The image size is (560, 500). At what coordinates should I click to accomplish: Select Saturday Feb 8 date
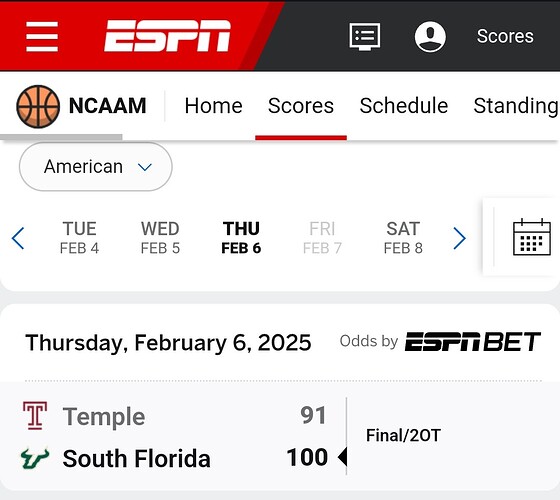pos(403,238)
